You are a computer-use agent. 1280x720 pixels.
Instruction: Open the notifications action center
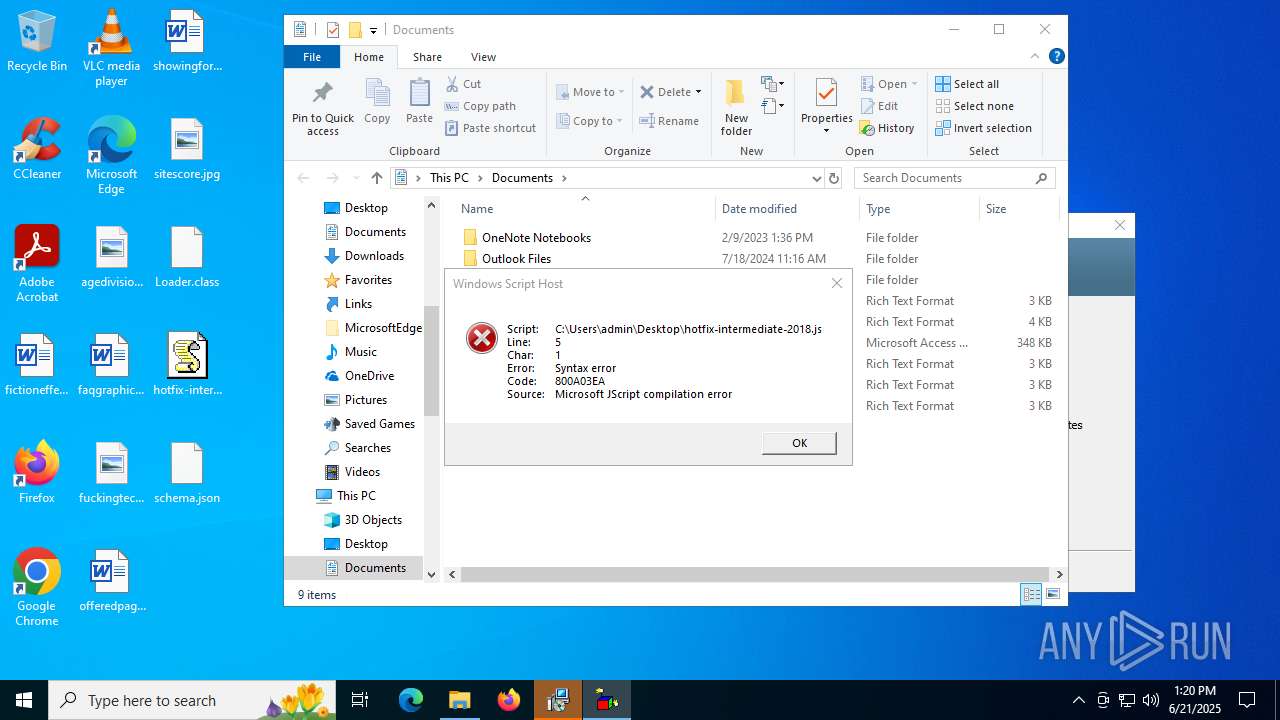click(x=1247, y=700)
